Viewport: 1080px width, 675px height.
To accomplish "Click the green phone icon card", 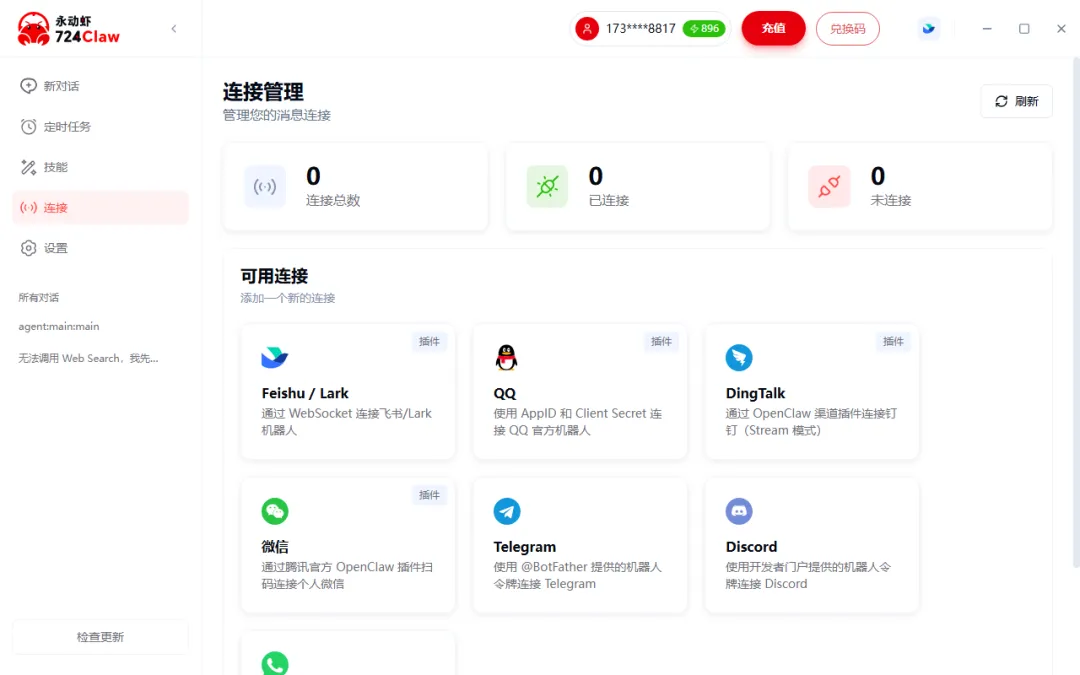I will (x=348, y=654).
